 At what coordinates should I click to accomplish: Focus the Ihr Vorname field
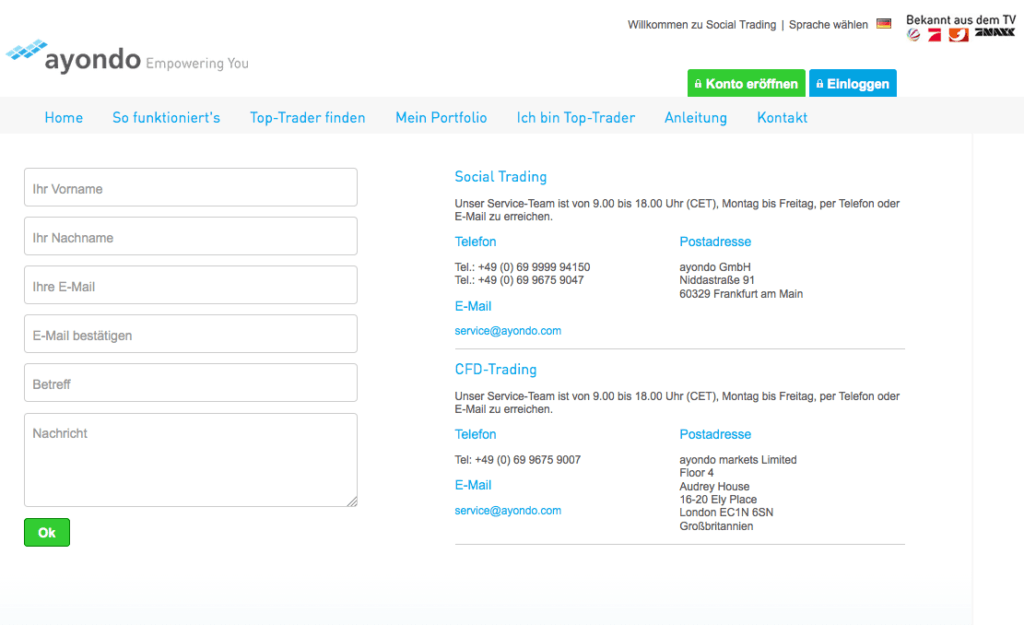point(191,187)
